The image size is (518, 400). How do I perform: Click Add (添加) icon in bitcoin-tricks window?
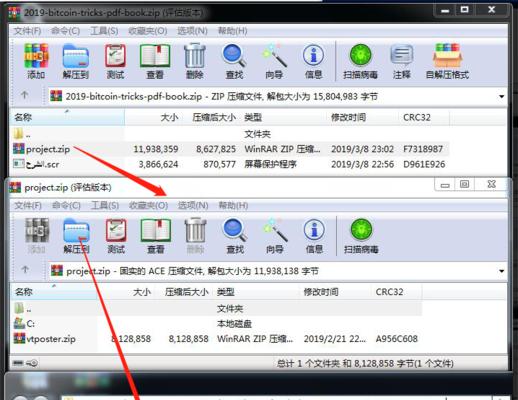[x=36, y=62]
